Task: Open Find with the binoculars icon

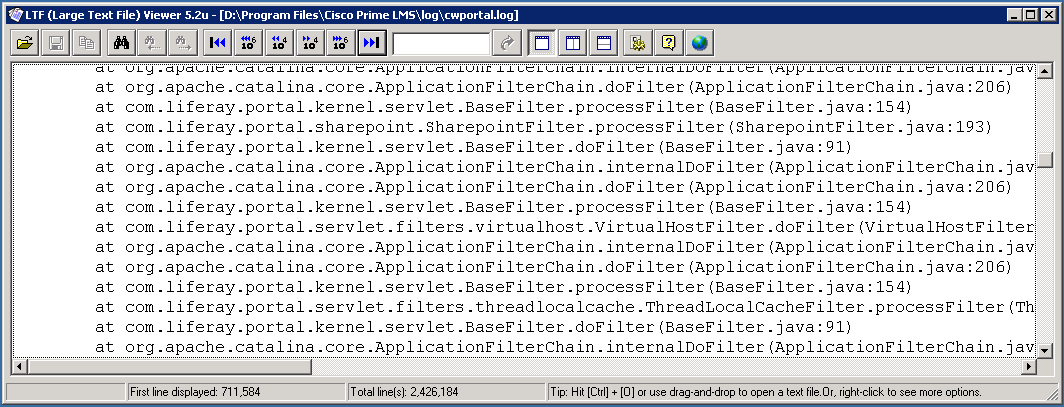Action: click(x=121, y=43)
